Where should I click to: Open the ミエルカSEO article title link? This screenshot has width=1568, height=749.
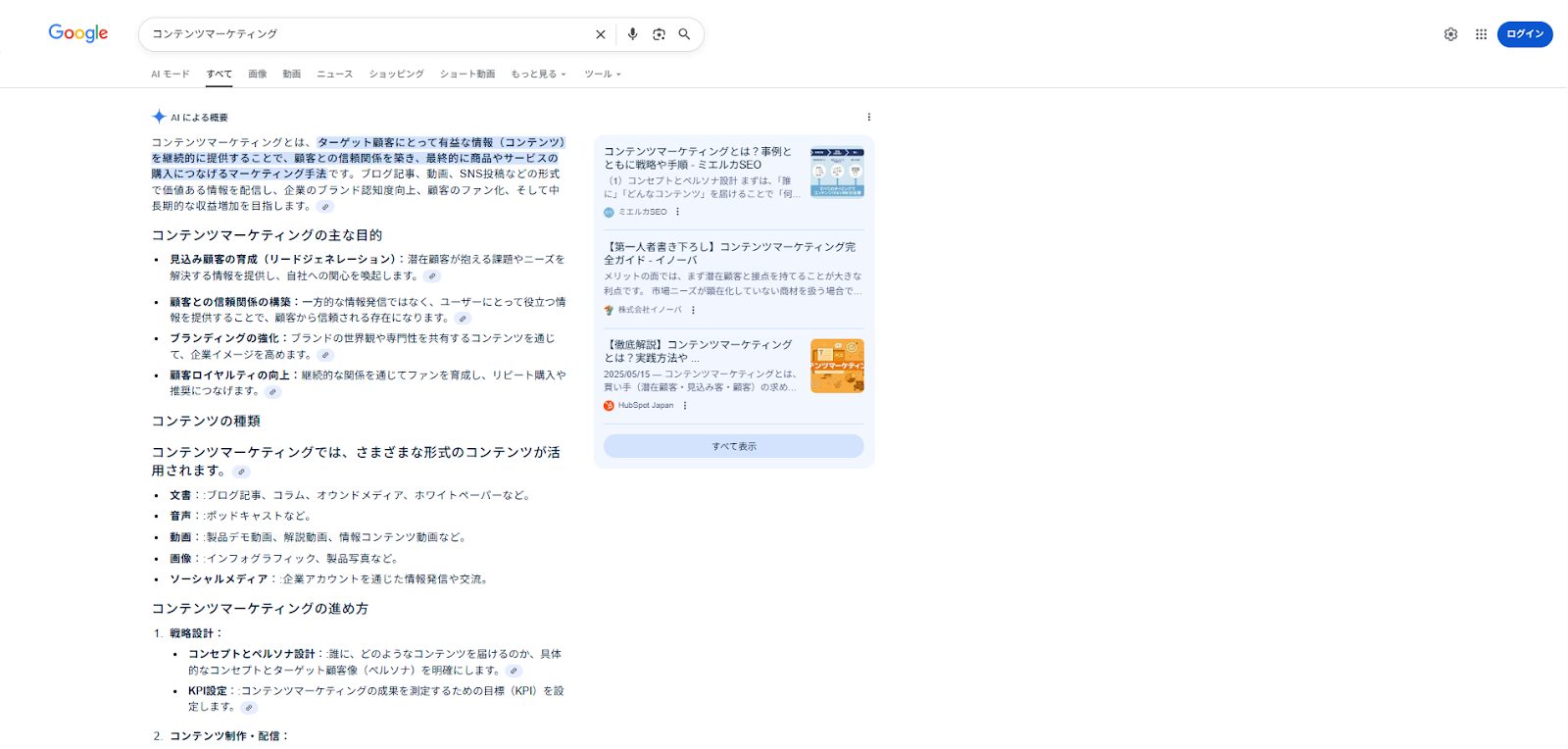click(697, 158)
